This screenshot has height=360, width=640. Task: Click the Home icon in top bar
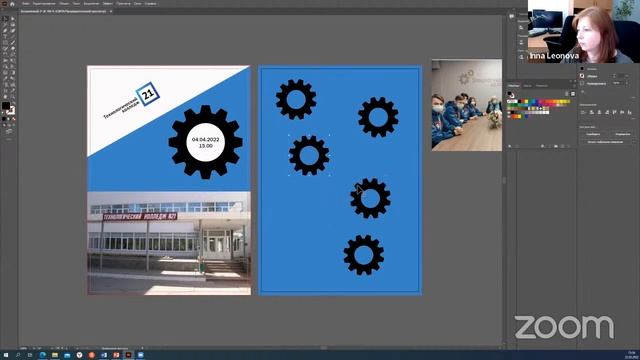click(x=12, y=3)
